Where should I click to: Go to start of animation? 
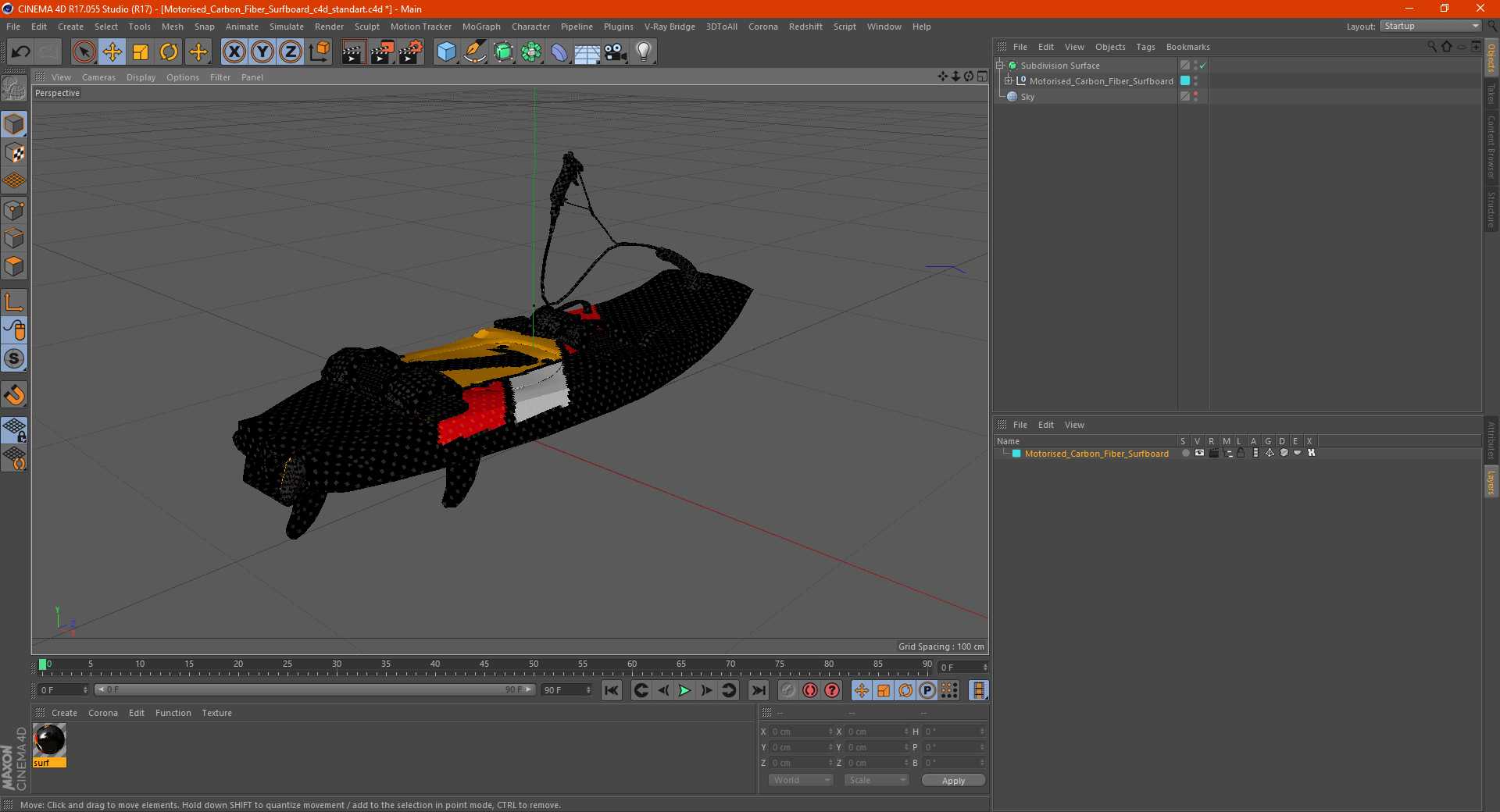(x=611, y=690)
